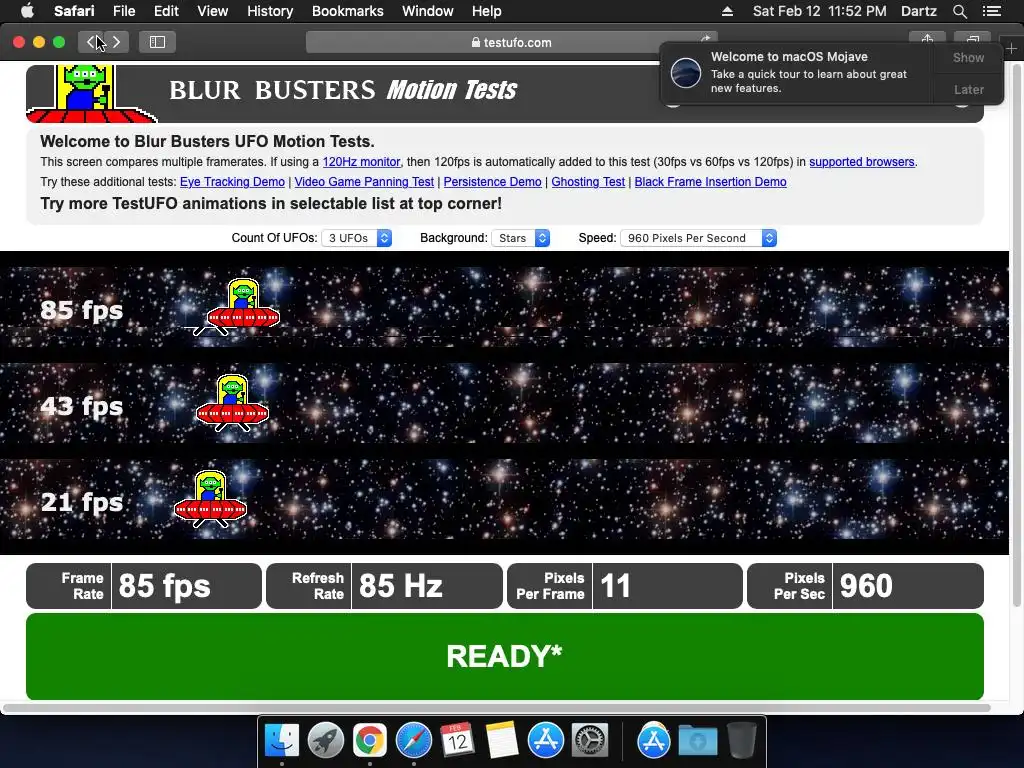Image resolution: width=1024 pixels, height=768 pixels.
Task: Click the Welcome to macOS Mojave notification
Action: point(797,73)
